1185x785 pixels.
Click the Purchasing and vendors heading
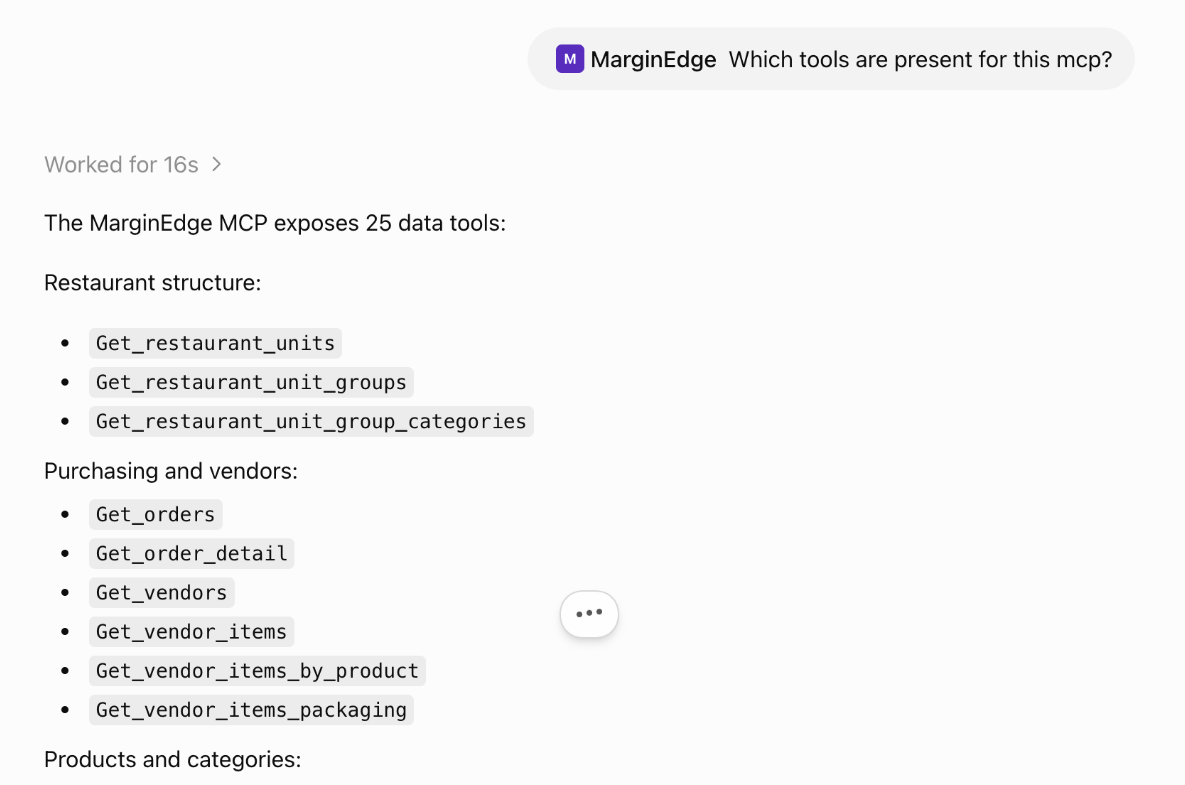tap(171, 471)
